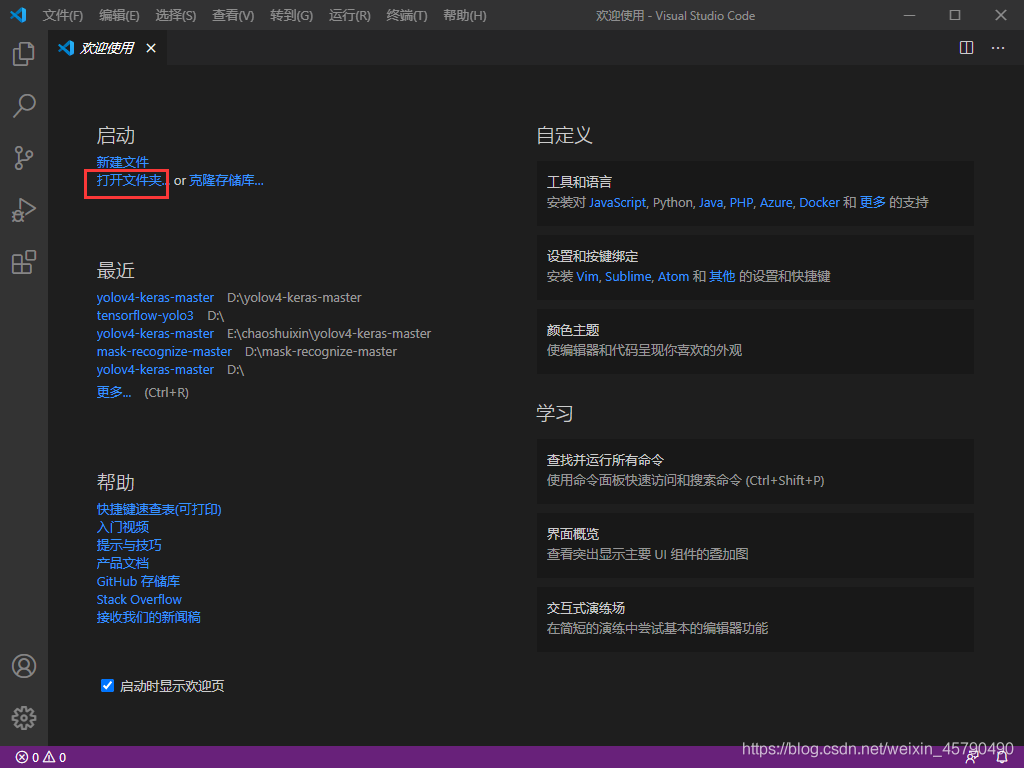The width and height of the screenshot is (1024, 768).
Task: Install JavaScript support link
Action: pyautogui.click(x=618, y=202)
